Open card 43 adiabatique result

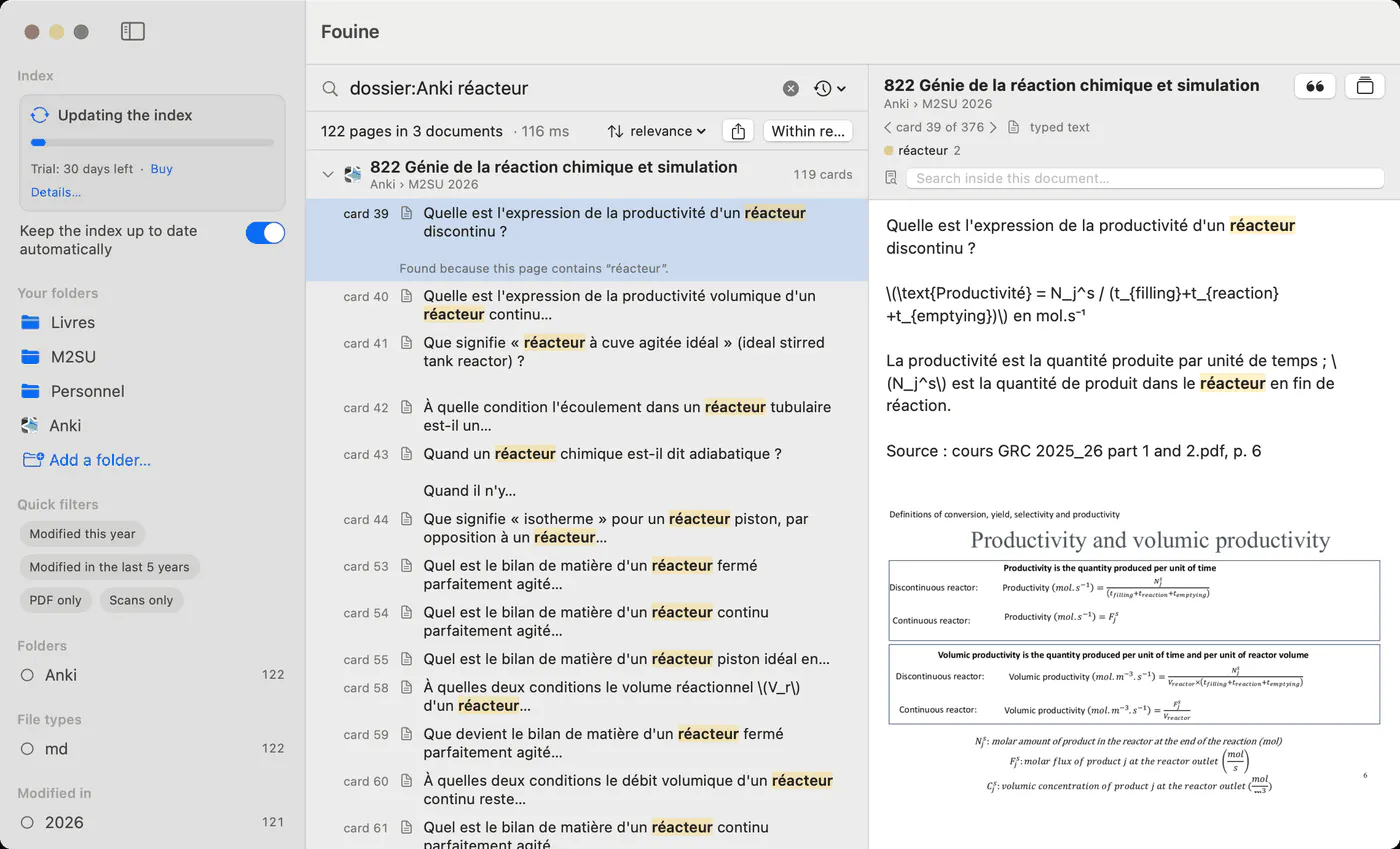587,472
